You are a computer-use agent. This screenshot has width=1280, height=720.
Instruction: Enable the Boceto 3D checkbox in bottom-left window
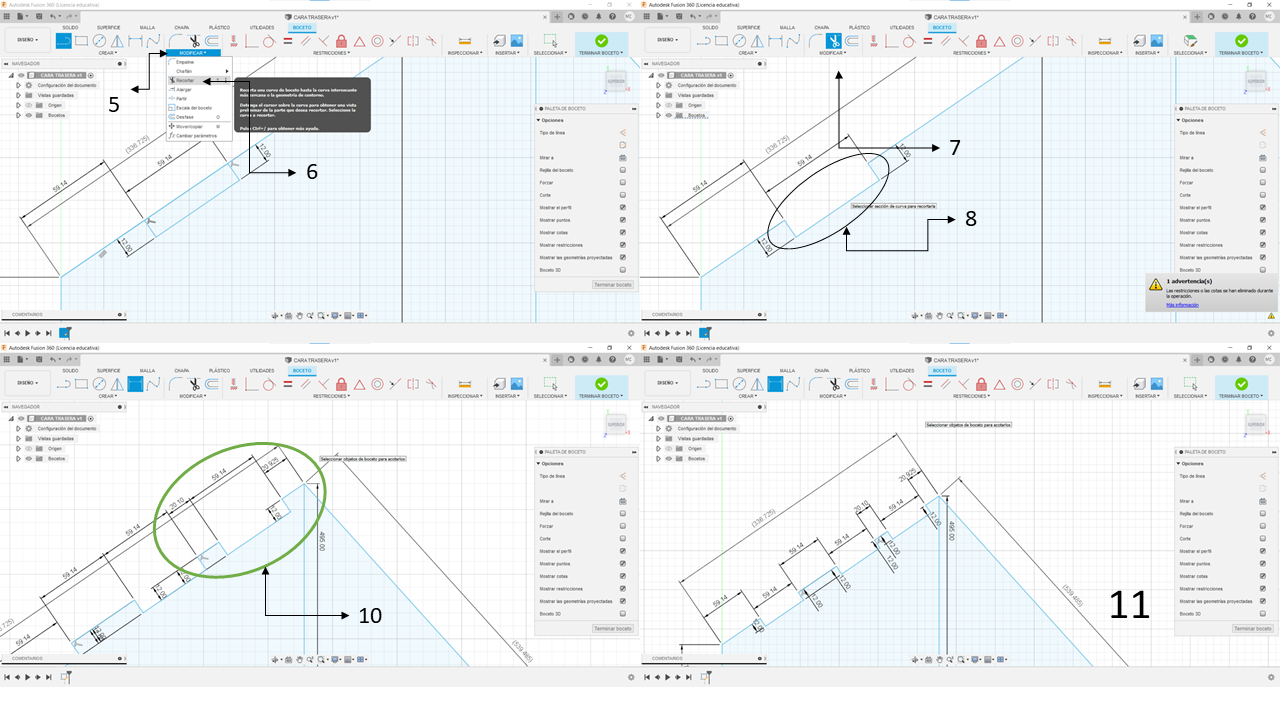coord(622,614)
